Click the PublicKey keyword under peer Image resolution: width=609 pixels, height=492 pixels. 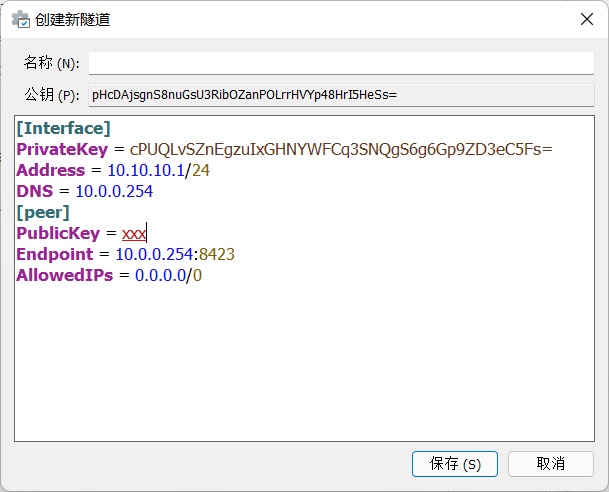58,233
